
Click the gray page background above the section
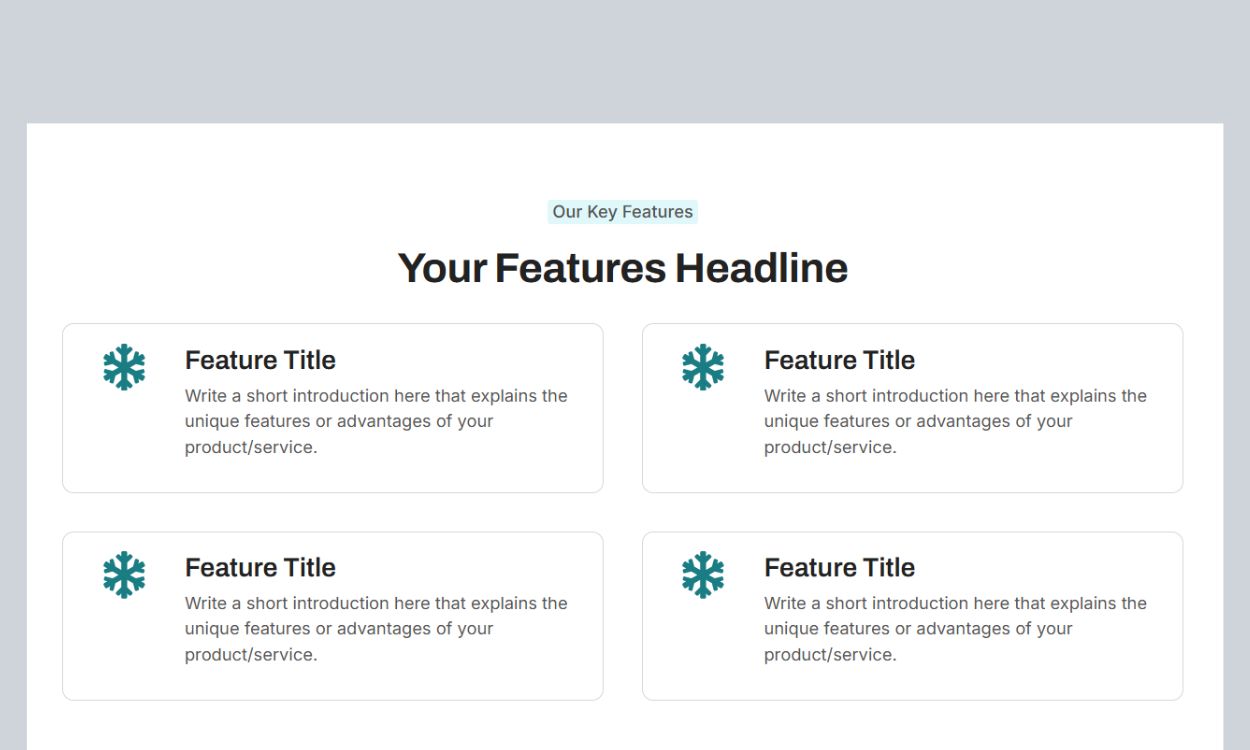click(624, 60)
